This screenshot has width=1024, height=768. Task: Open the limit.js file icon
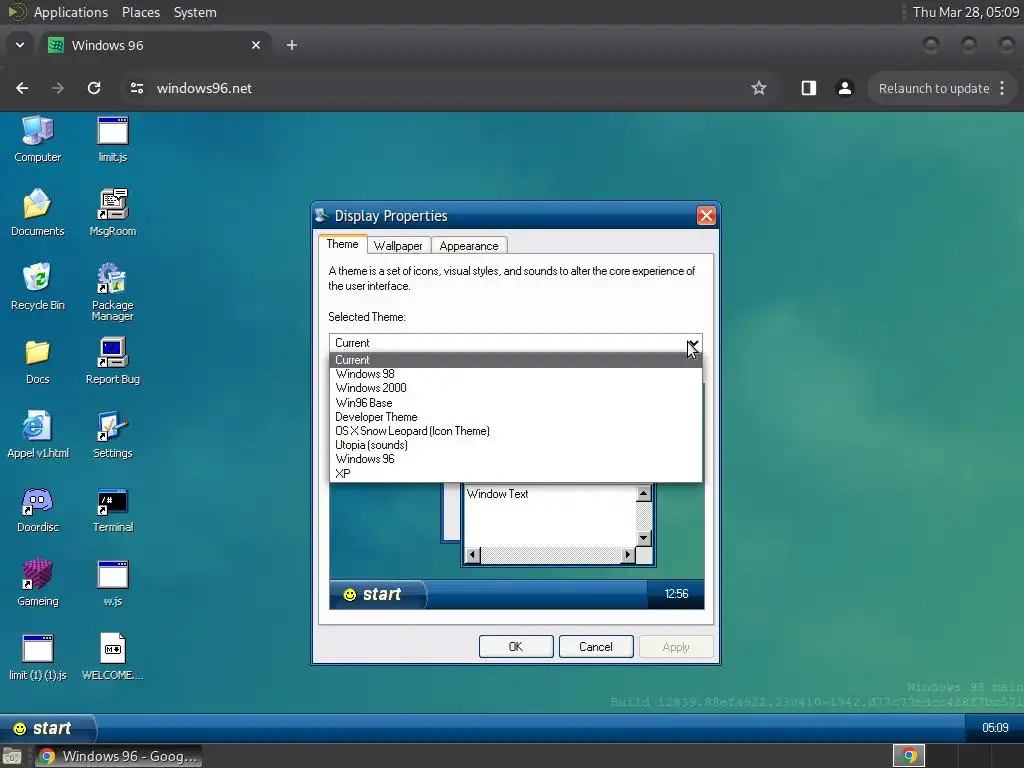point(112,138)
